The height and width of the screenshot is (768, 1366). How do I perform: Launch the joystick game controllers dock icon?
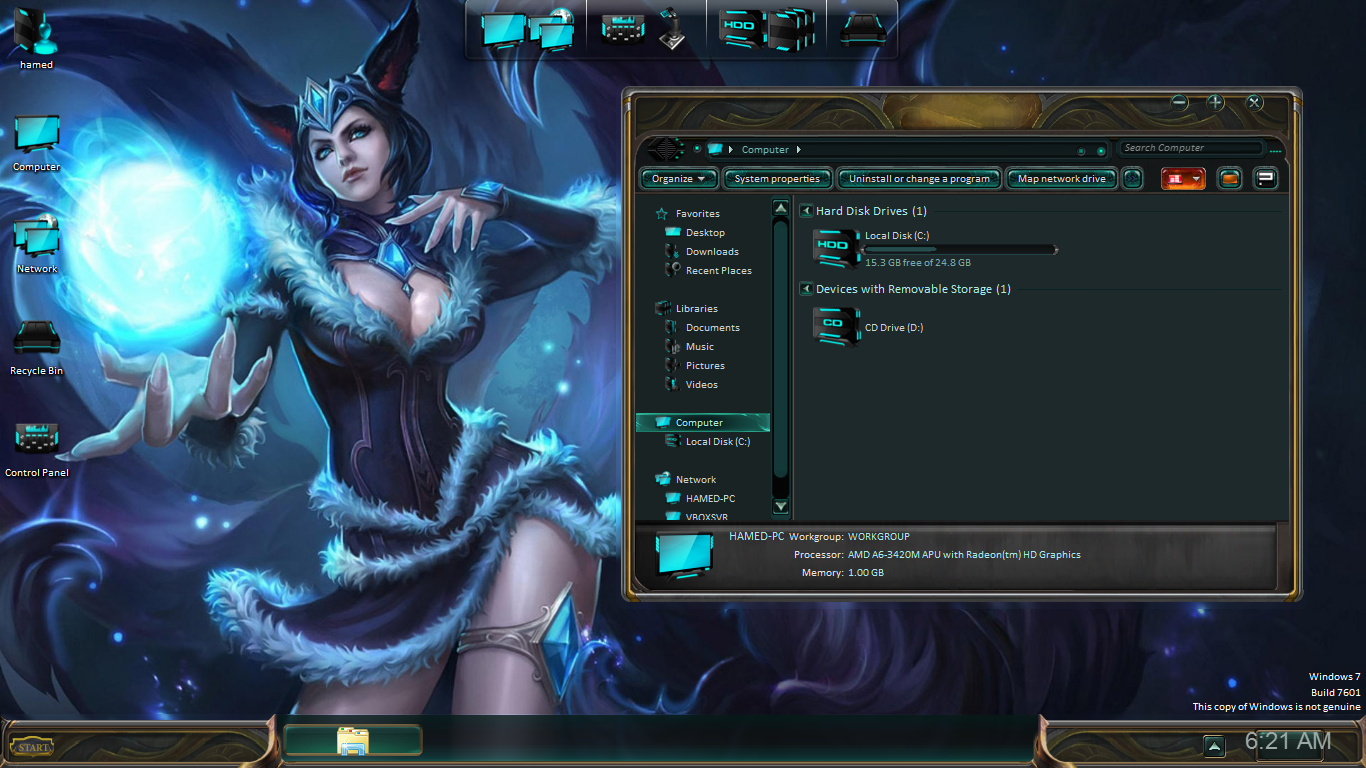(674, 28)
